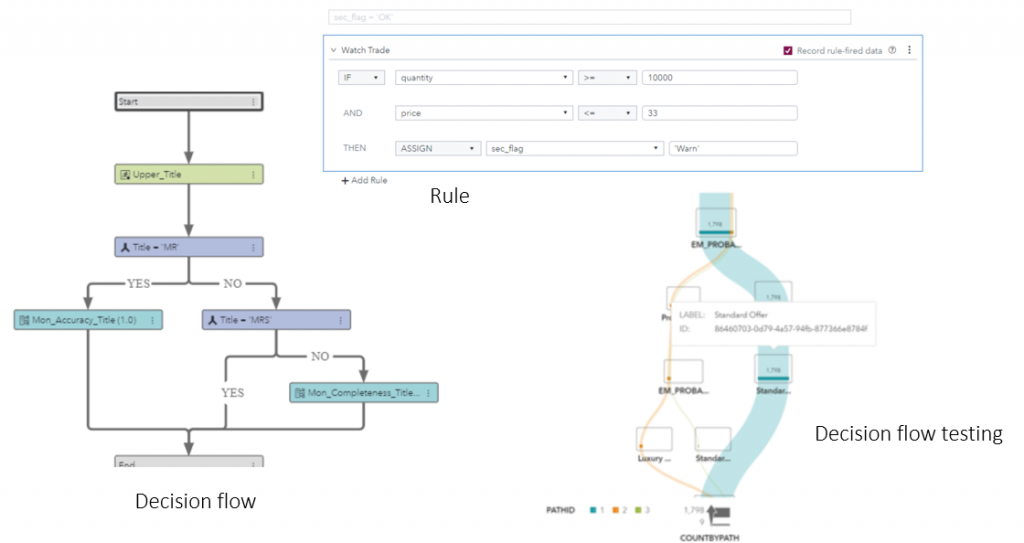Open the Start node options menu

(253, 102)
